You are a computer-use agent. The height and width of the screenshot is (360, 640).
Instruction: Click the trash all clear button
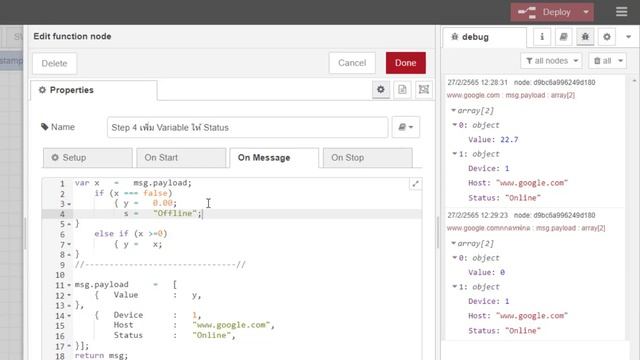click(602, 61)
